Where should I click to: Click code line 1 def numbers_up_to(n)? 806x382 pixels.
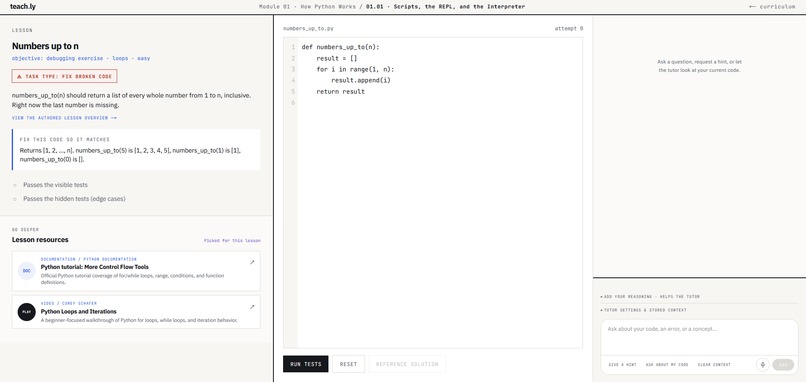click(340, 47)
